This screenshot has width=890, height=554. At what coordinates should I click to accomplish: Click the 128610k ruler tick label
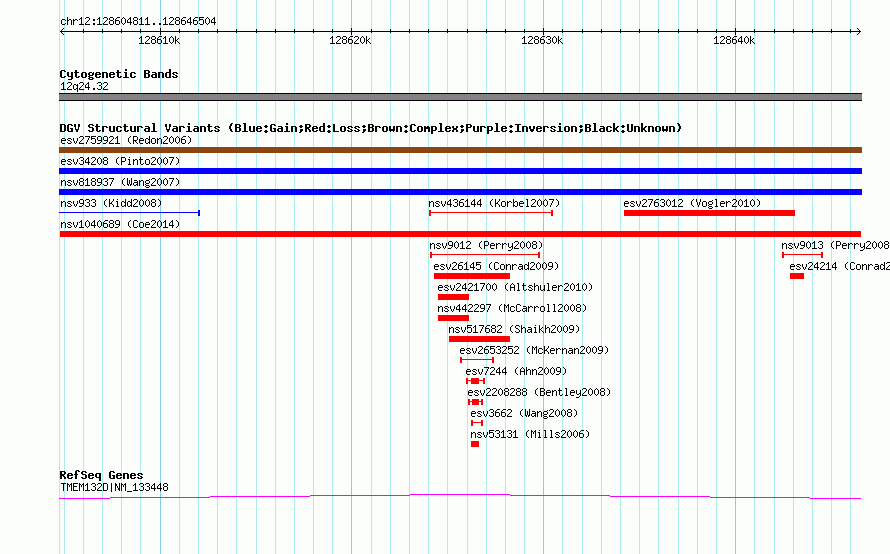159,40
